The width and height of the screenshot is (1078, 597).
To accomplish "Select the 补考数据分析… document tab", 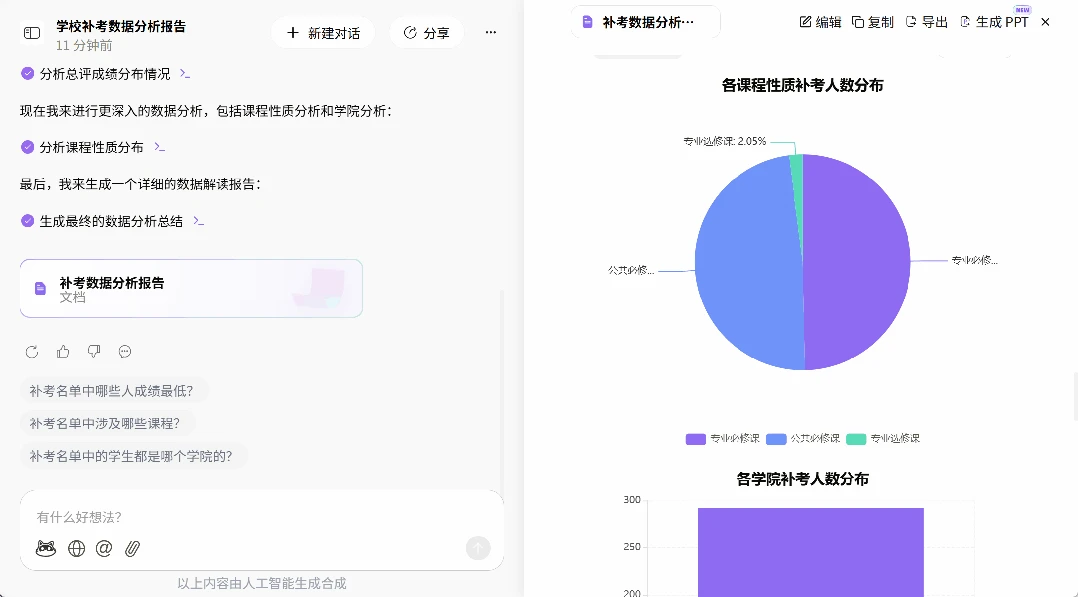I will point(646,22).
